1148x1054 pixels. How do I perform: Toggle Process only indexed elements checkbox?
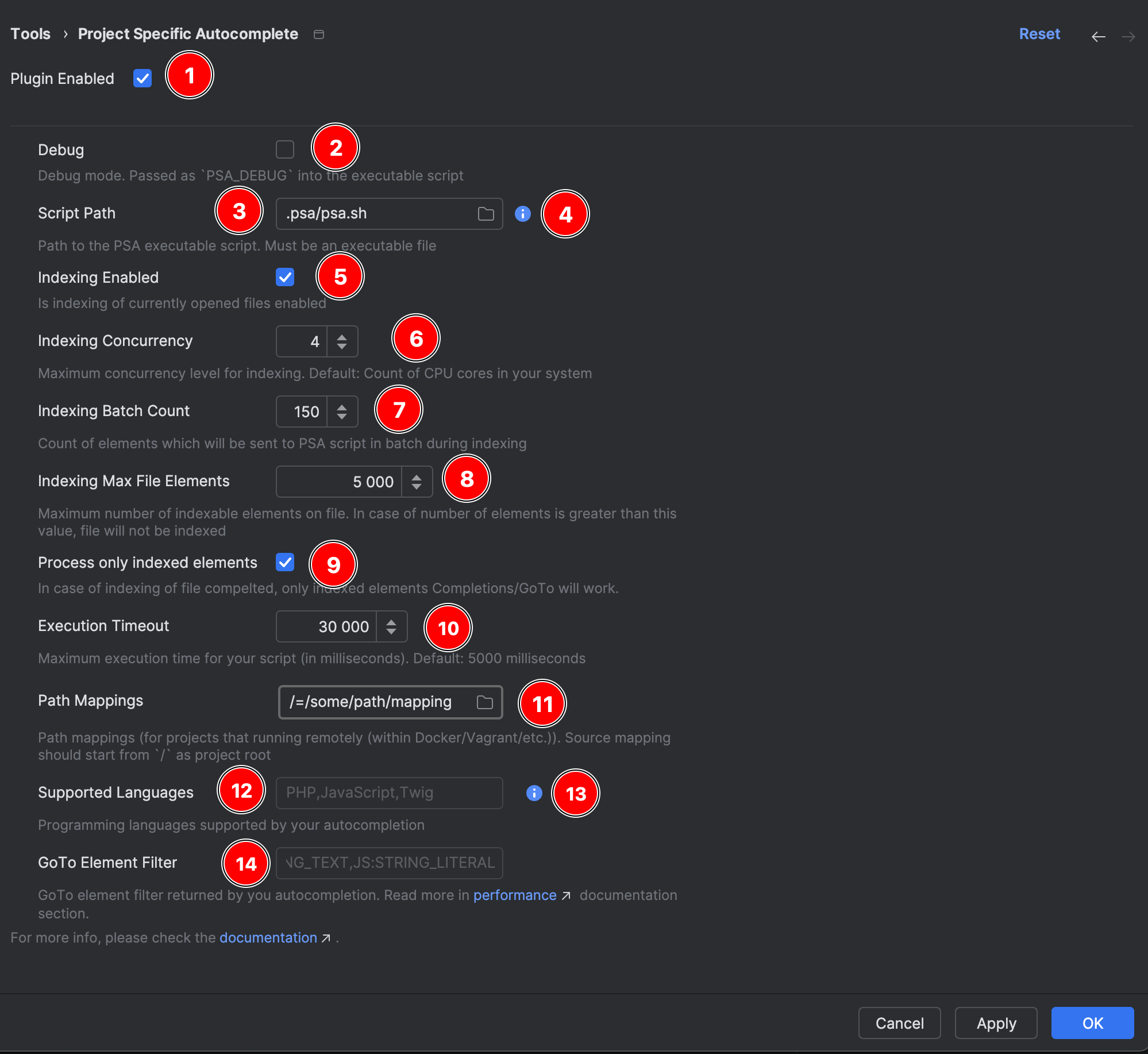click(285, 562)
